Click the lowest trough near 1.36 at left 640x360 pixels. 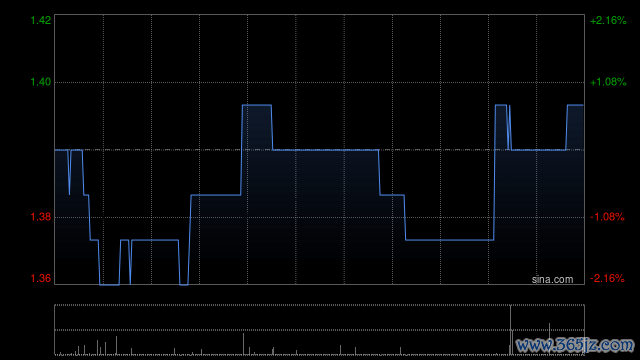coord(109,284)
